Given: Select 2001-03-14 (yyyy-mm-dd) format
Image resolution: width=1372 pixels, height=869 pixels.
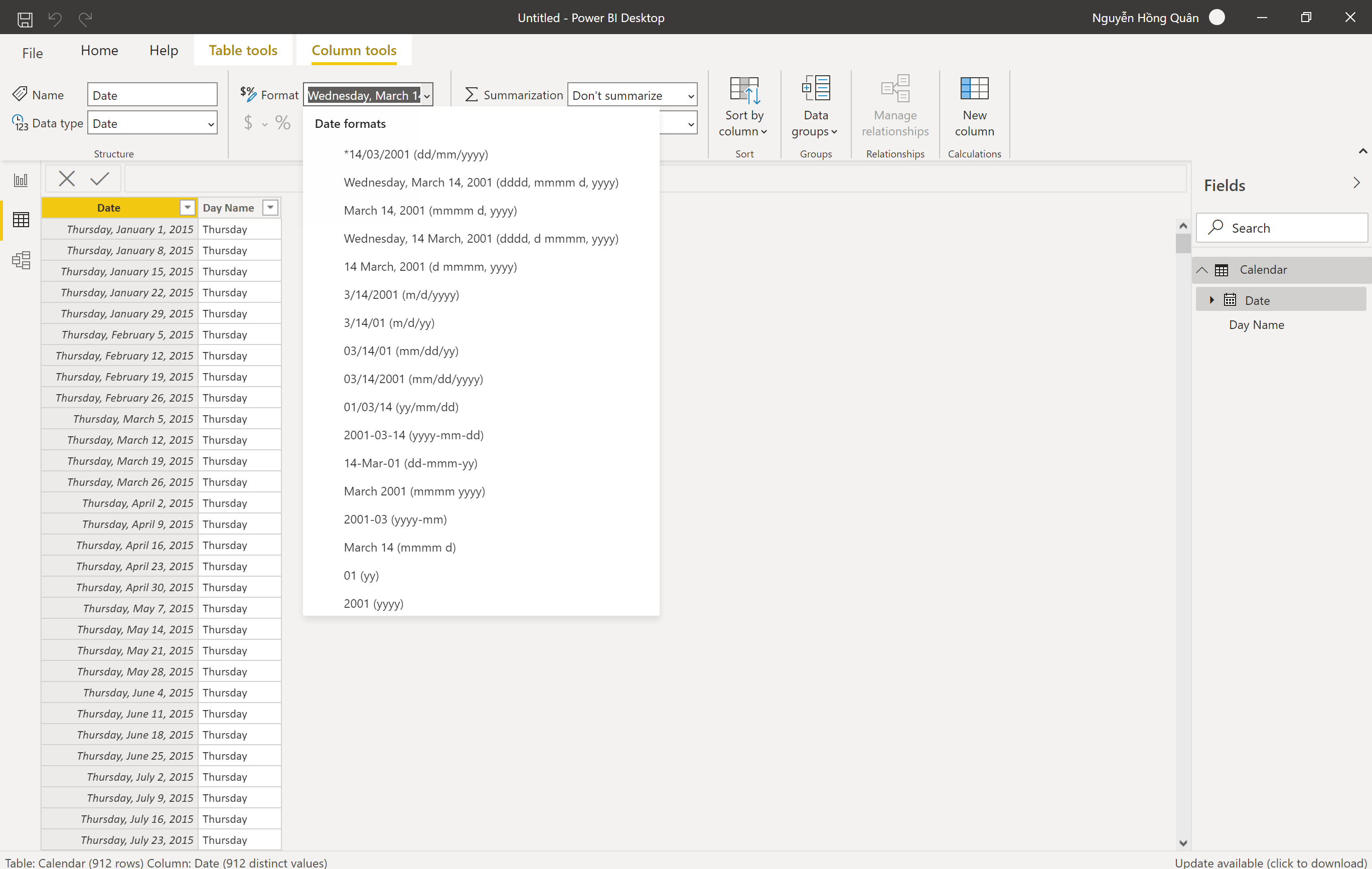Looking at the screenshot, I should (481, 435).
